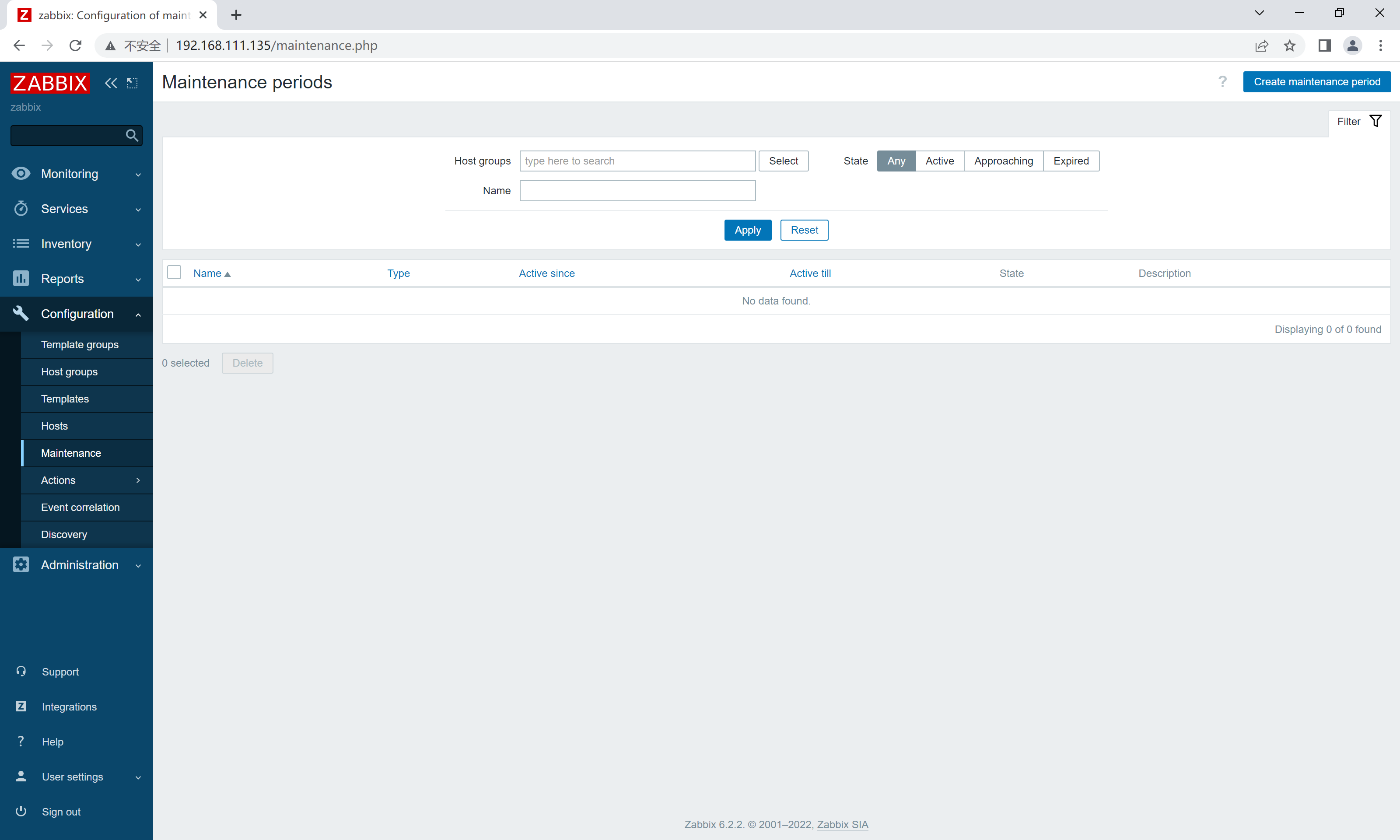1400x840 pixels.
Task: Click the Monitoring eye icon
Action: tap(21, 173)
